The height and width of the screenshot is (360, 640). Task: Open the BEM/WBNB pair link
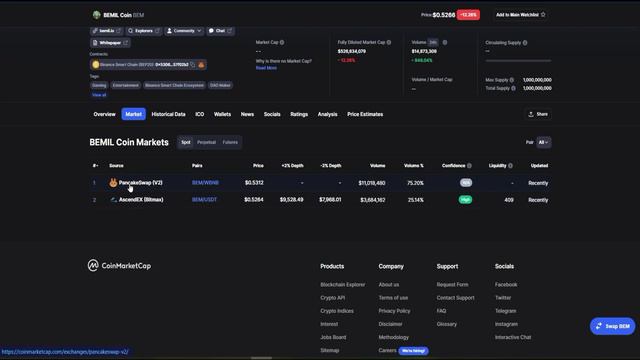(x=205, y=183)
